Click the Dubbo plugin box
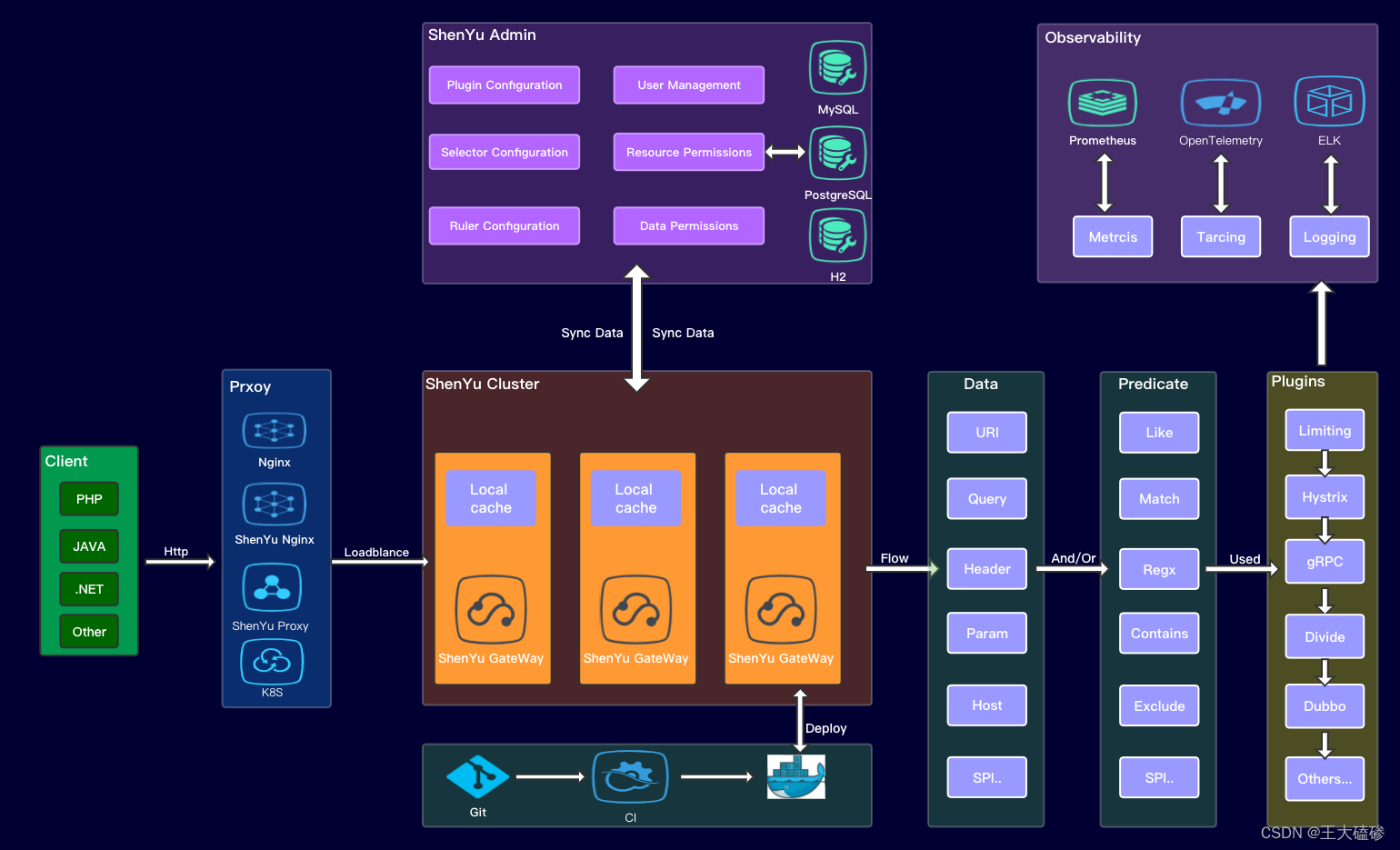Image resolution: width=1400 pixels, height=850 pixels. coord(1325,705)
